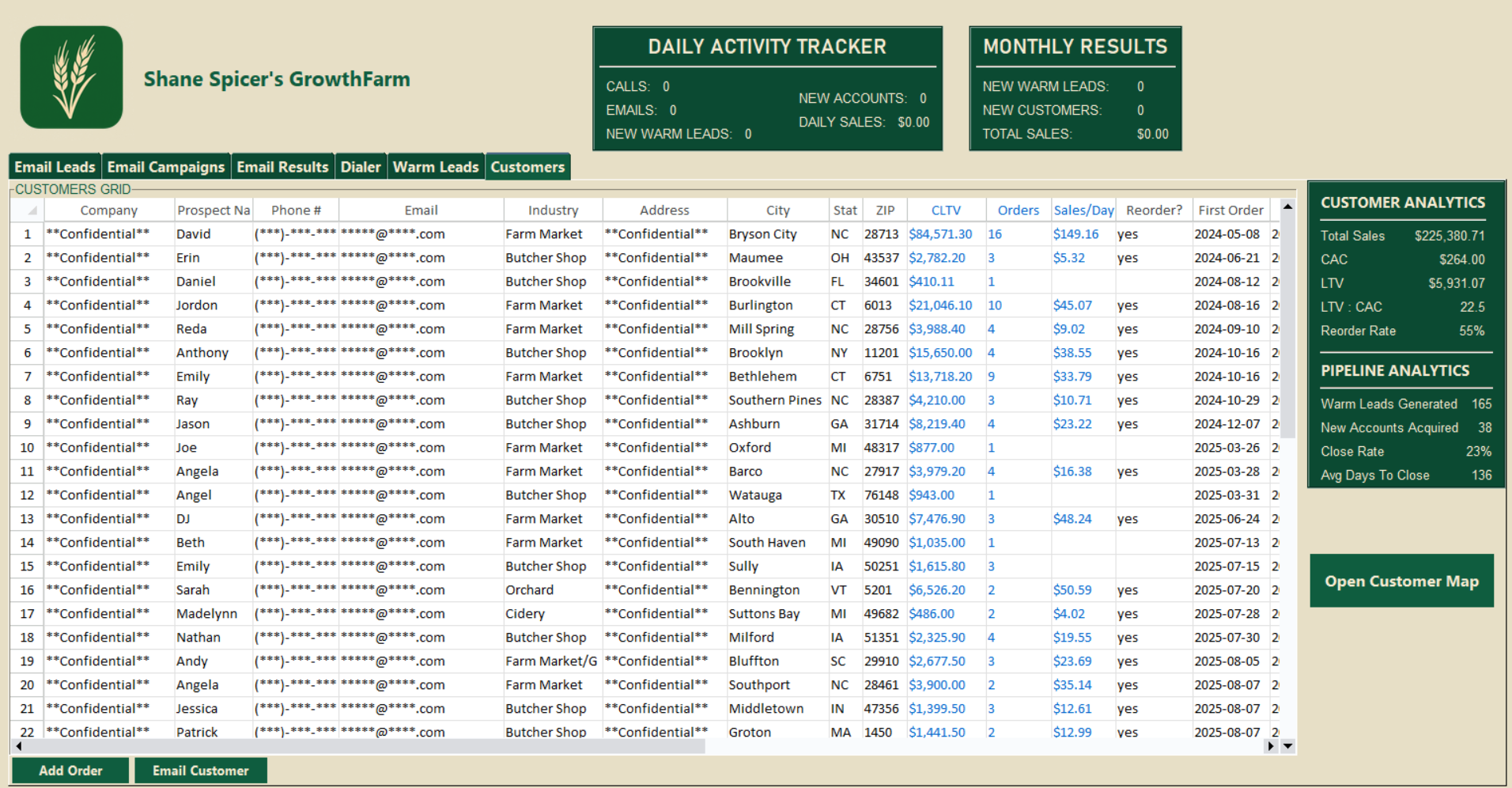This screenshot has width=1512, height=788.
Task: Click the GrowthFarm wheat logo icon
Action: point(70,78)
